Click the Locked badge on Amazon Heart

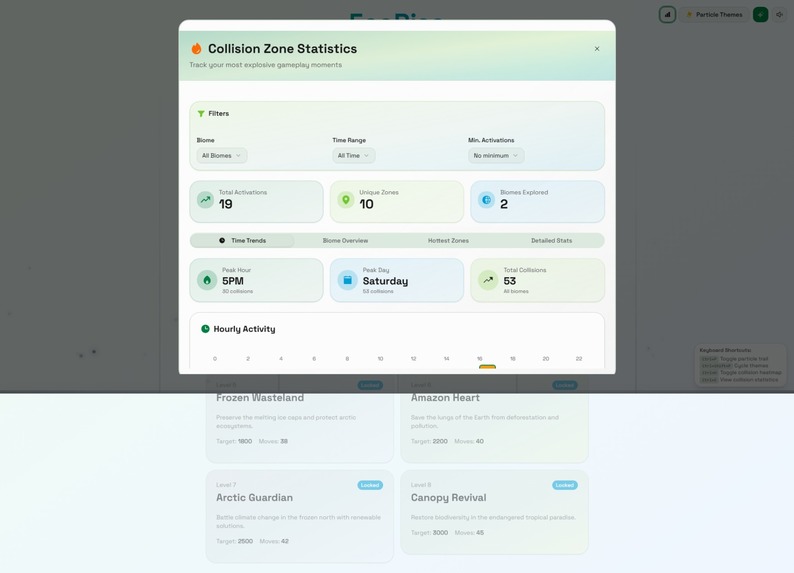pyautogui.click(x=565, y=385)
